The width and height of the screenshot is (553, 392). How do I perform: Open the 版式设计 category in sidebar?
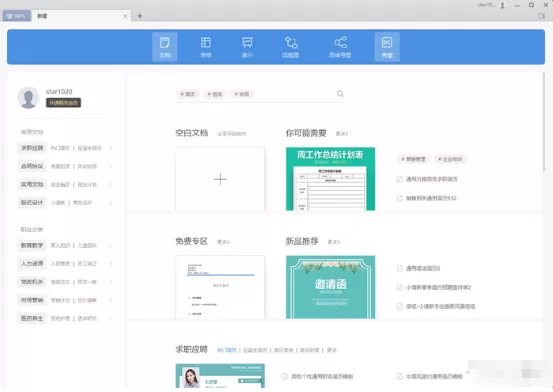(32, 203)
